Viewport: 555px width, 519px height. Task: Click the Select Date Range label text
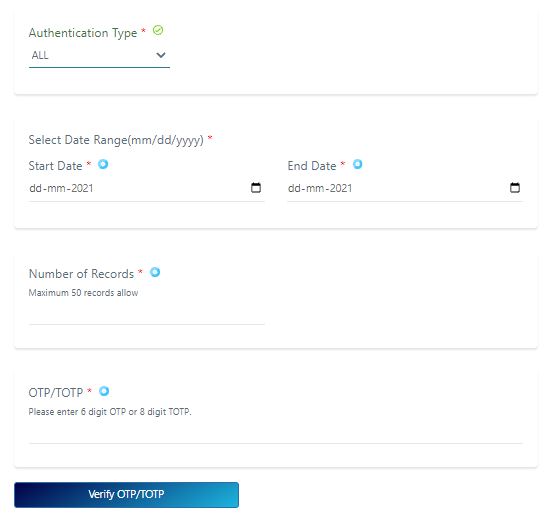click(116, 140)
